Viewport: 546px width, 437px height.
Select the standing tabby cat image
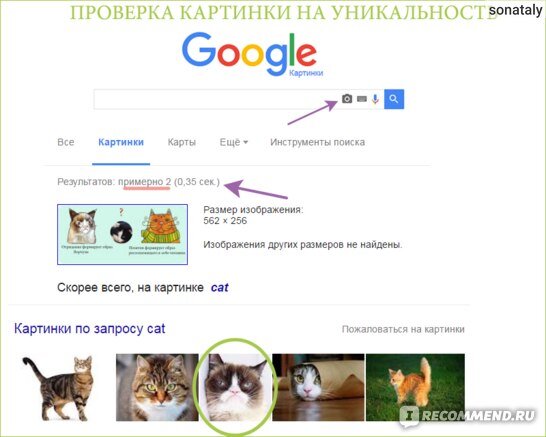[x=59, y=387]
